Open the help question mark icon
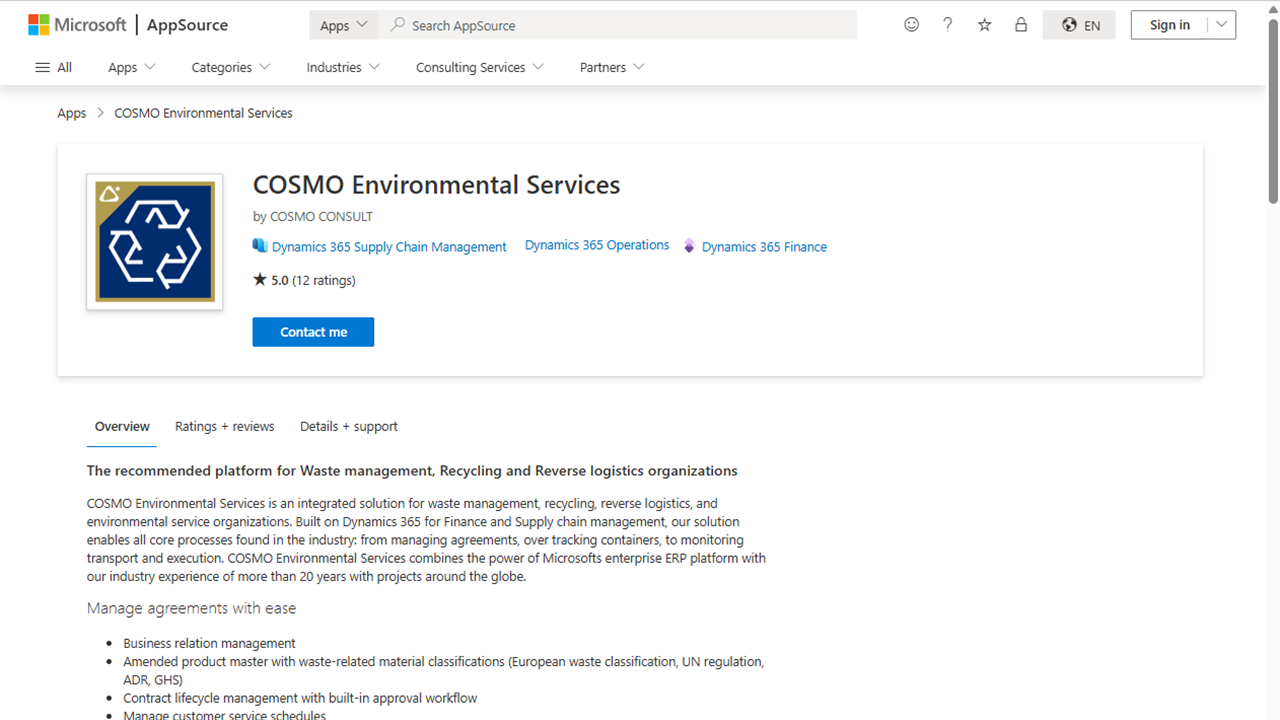 [947, 24]
